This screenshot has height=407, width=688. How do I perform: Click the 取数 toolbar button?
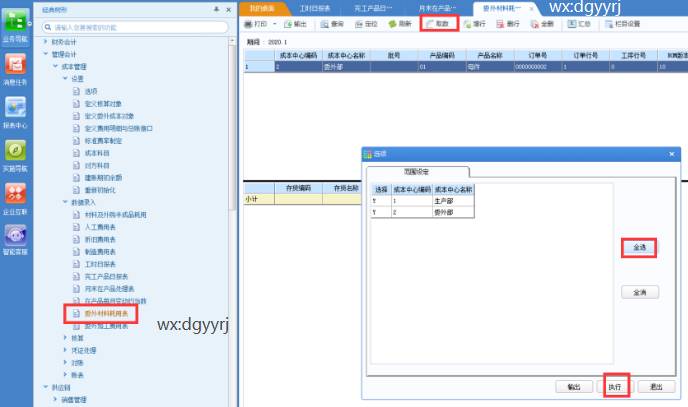(440, 22)
